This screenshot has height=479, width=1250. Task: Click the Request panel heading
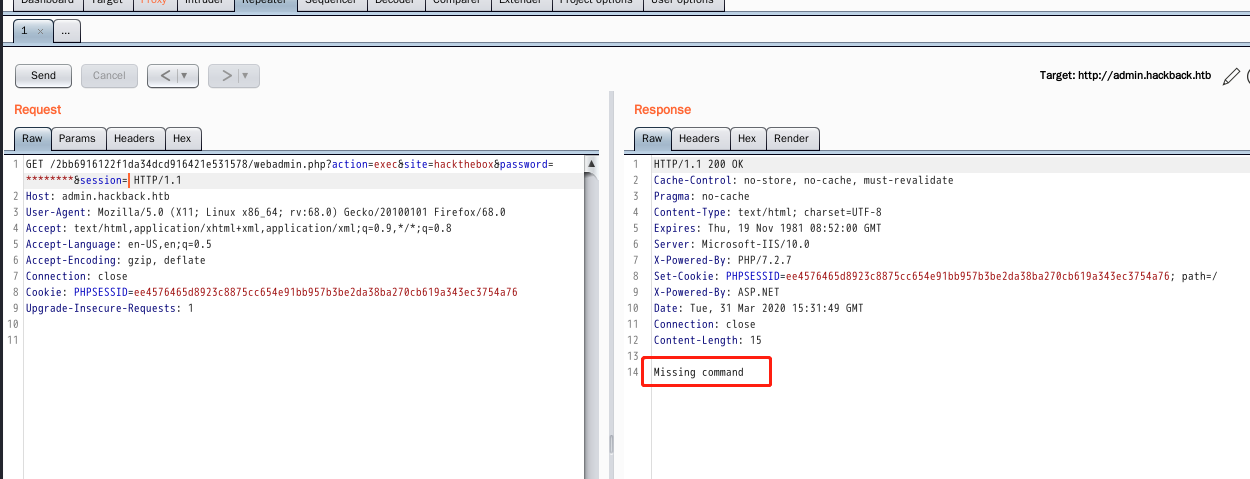pyautogui.click(x=38, y=110)
